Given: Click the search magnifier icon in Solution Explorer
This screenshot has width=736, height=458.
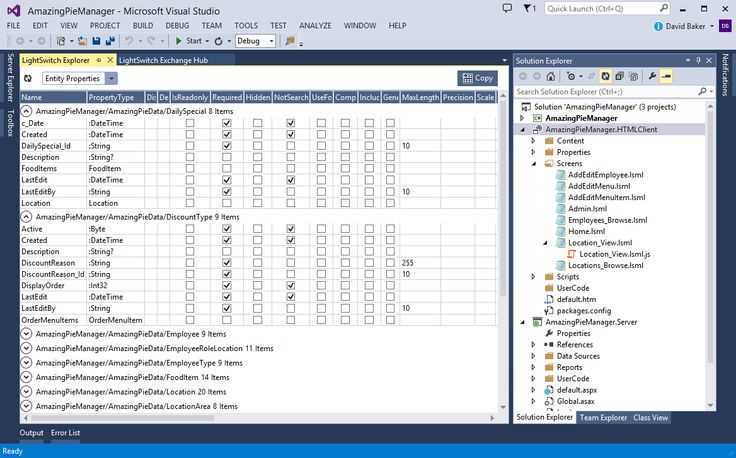Looking at the screenshot, I should click(x=702, y=92).
